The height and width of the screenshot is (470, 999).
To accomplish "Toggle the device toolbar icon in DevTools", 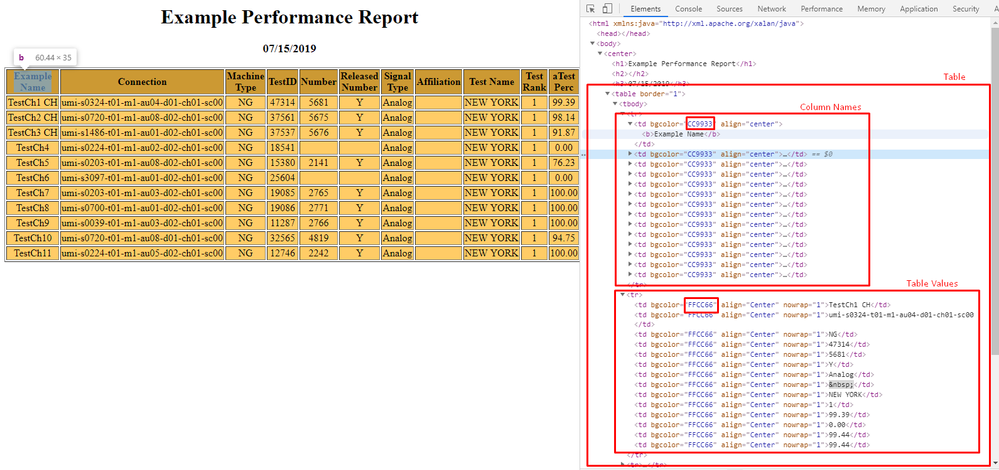I will (607, 9).
